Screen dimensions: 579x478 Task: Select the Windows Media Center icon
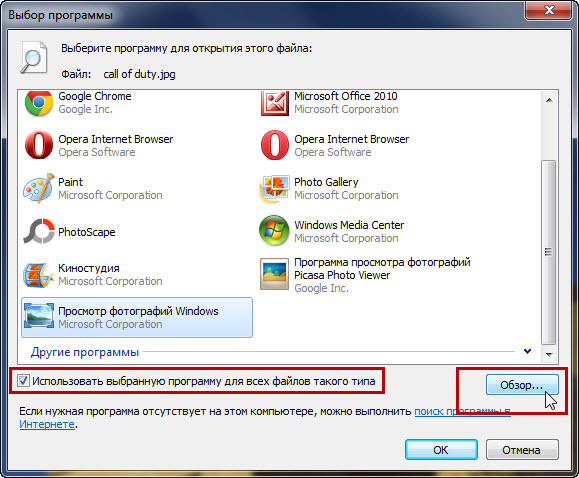pyautogui.click(x=274, y=231)
